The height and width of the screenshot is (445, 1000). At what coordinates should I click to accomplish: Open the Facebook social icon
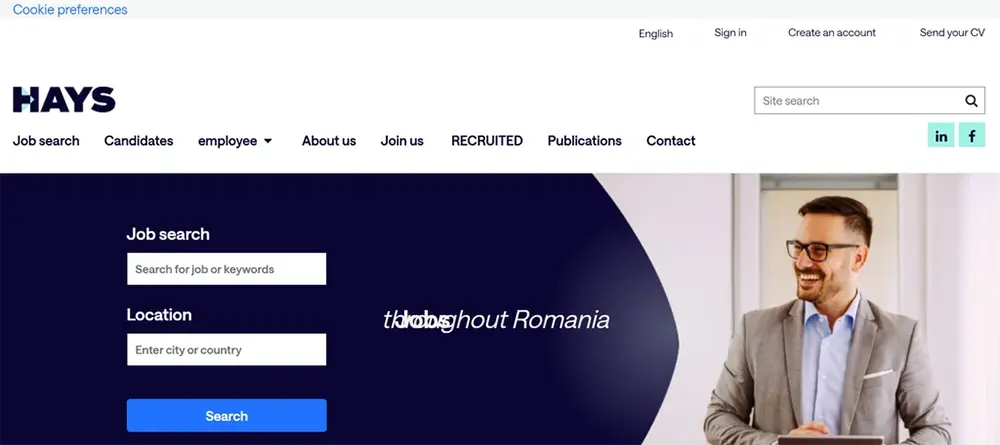click(x=972, y=135)
